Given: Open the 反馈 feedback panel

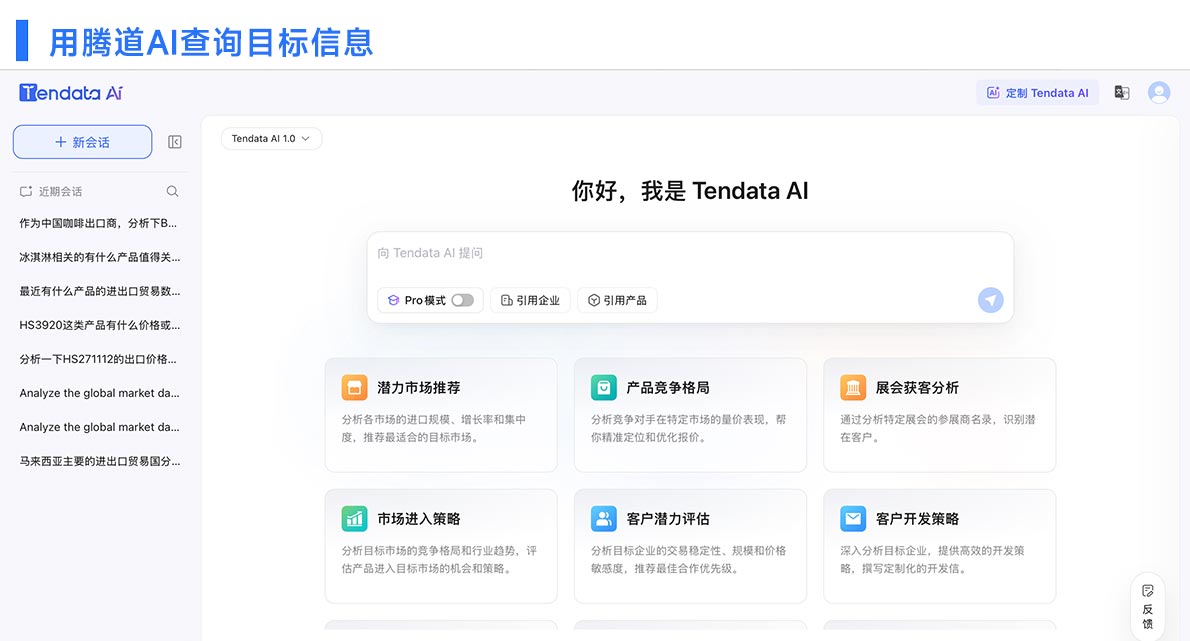Looking at the screenshot, I should click(1147, 604).
